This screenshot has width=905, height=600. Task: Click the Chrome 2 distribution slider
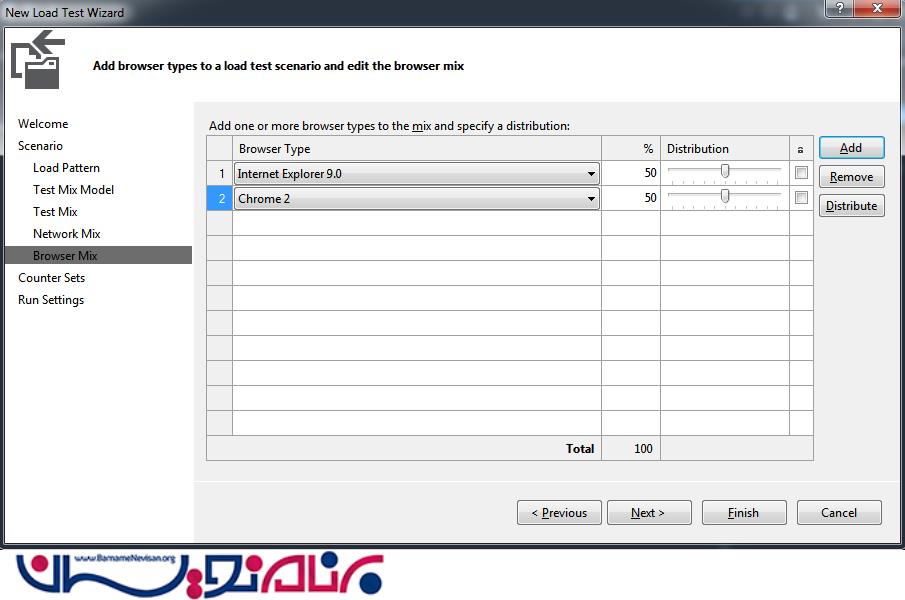(x=725, y=197)
